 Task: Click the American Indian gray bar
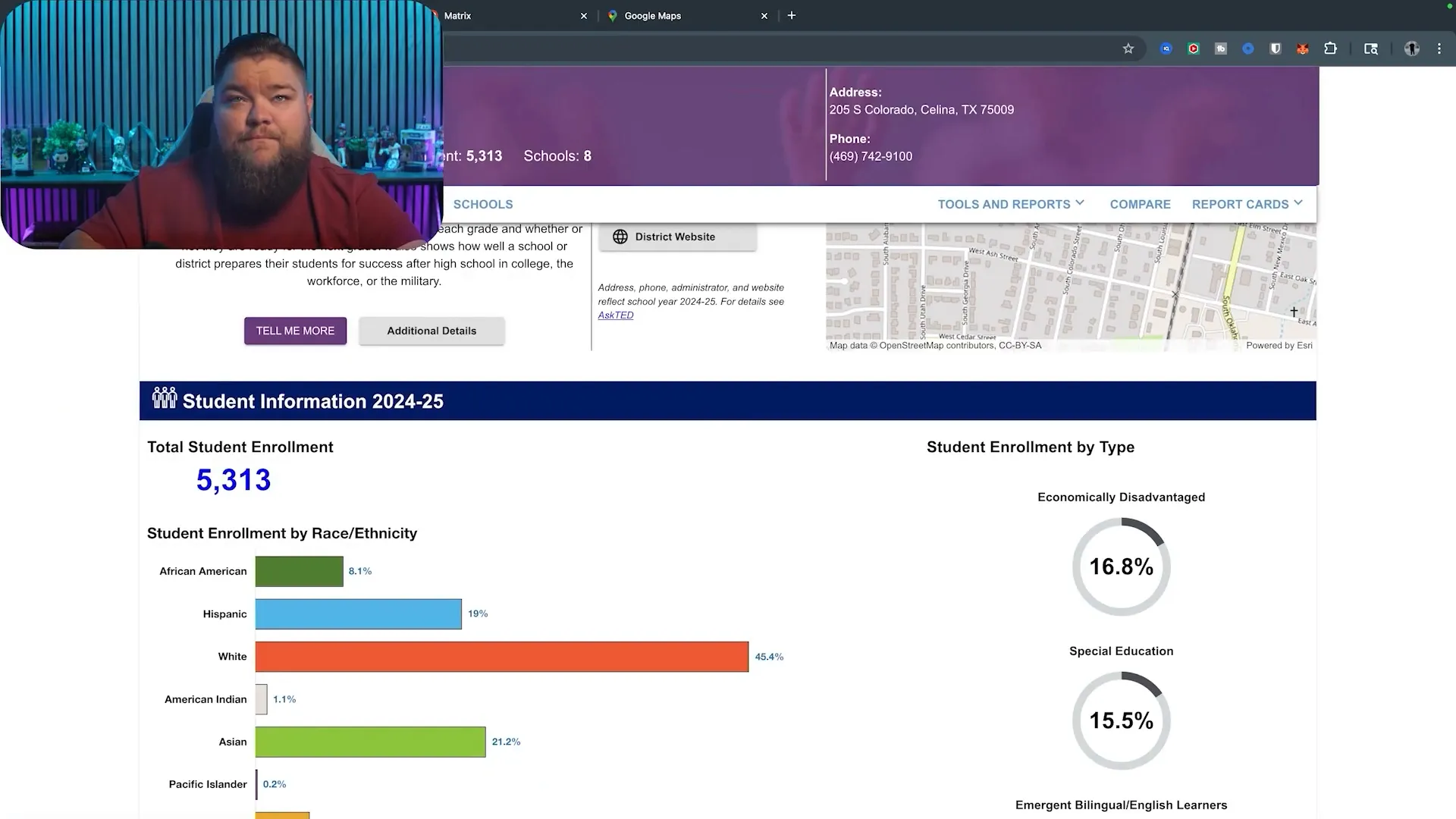pos(261,699)
